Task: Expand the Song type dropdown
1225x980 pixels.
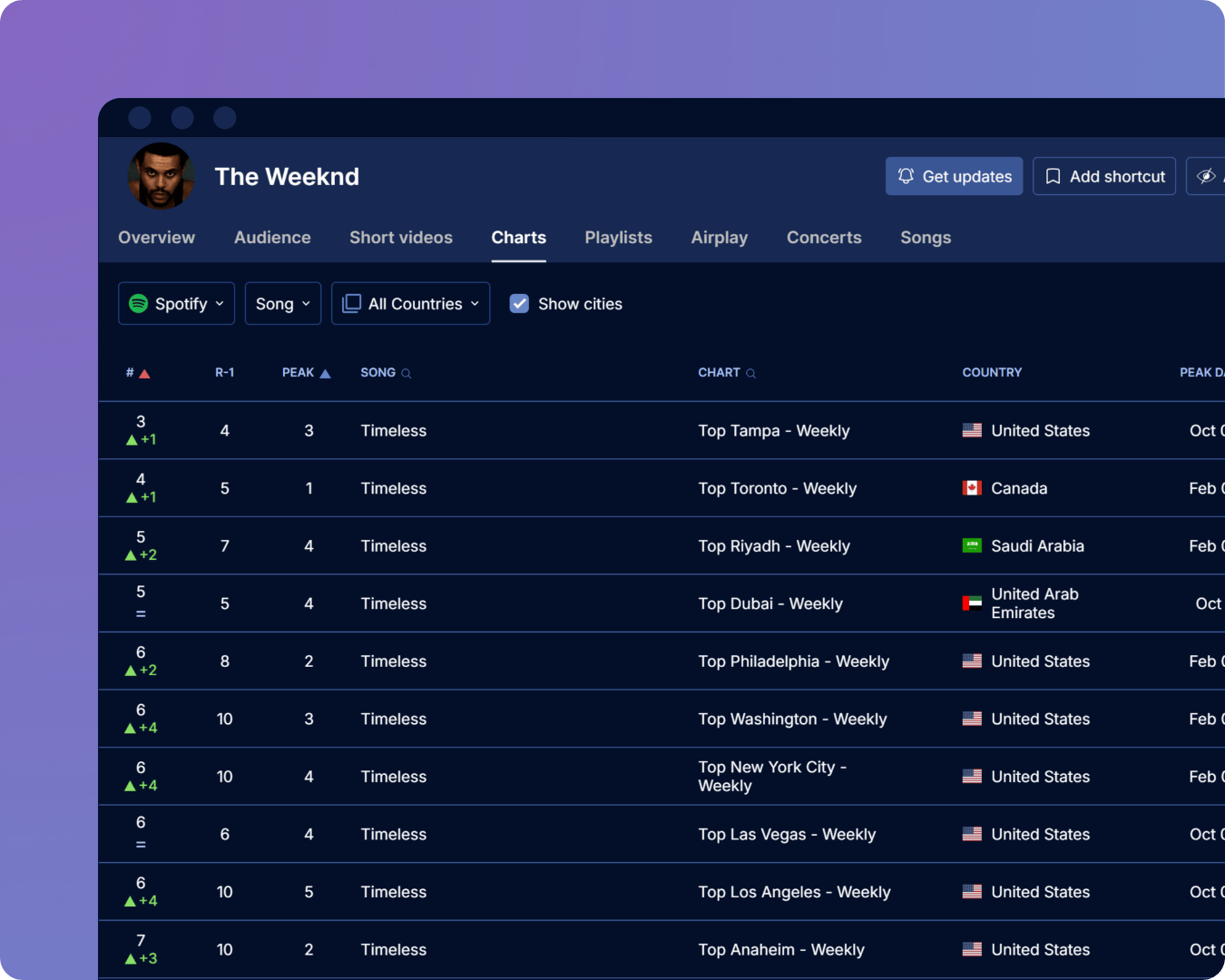Action: tap(283, 304)
